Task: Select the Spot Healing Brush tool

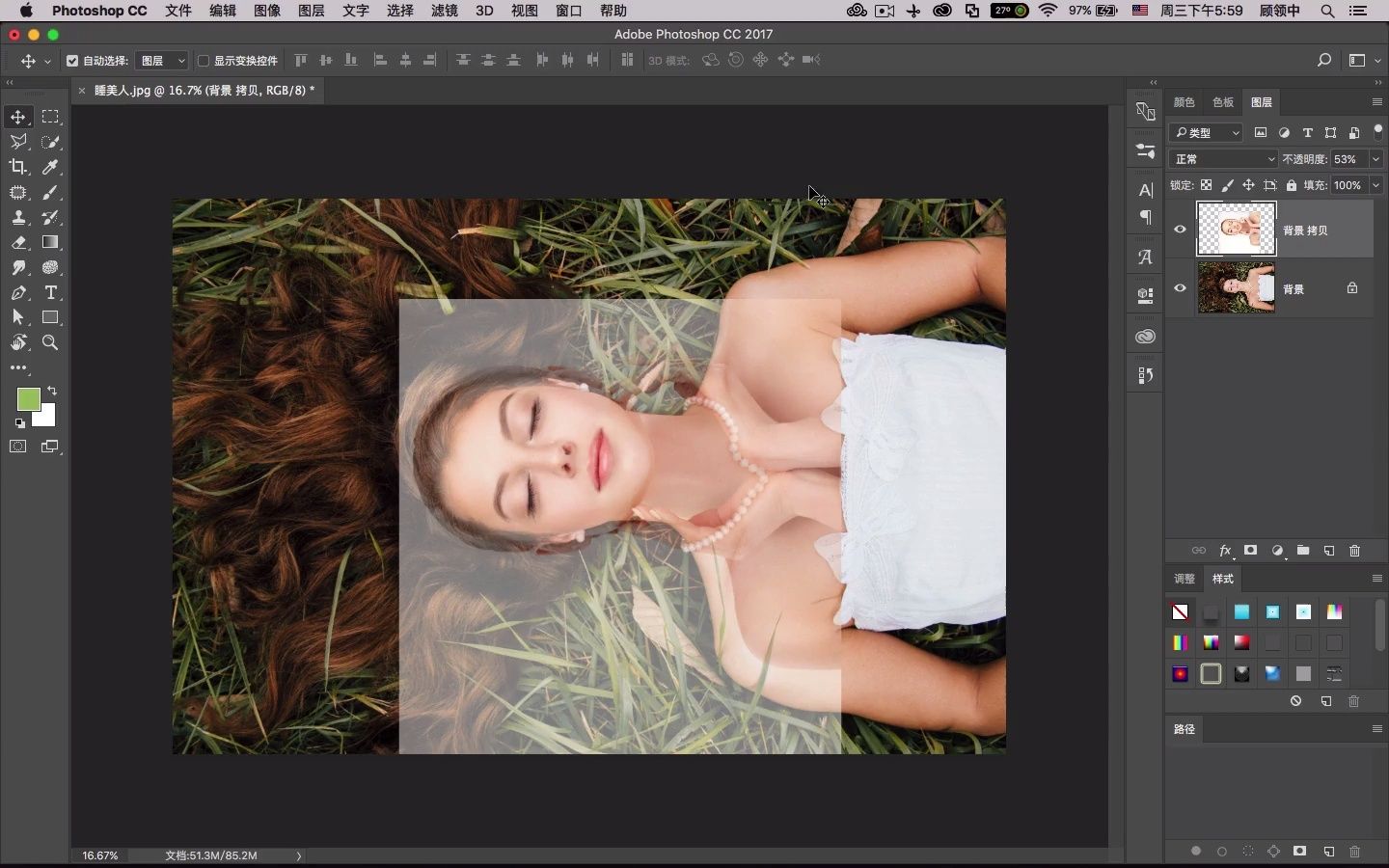Action: [18, 192]
